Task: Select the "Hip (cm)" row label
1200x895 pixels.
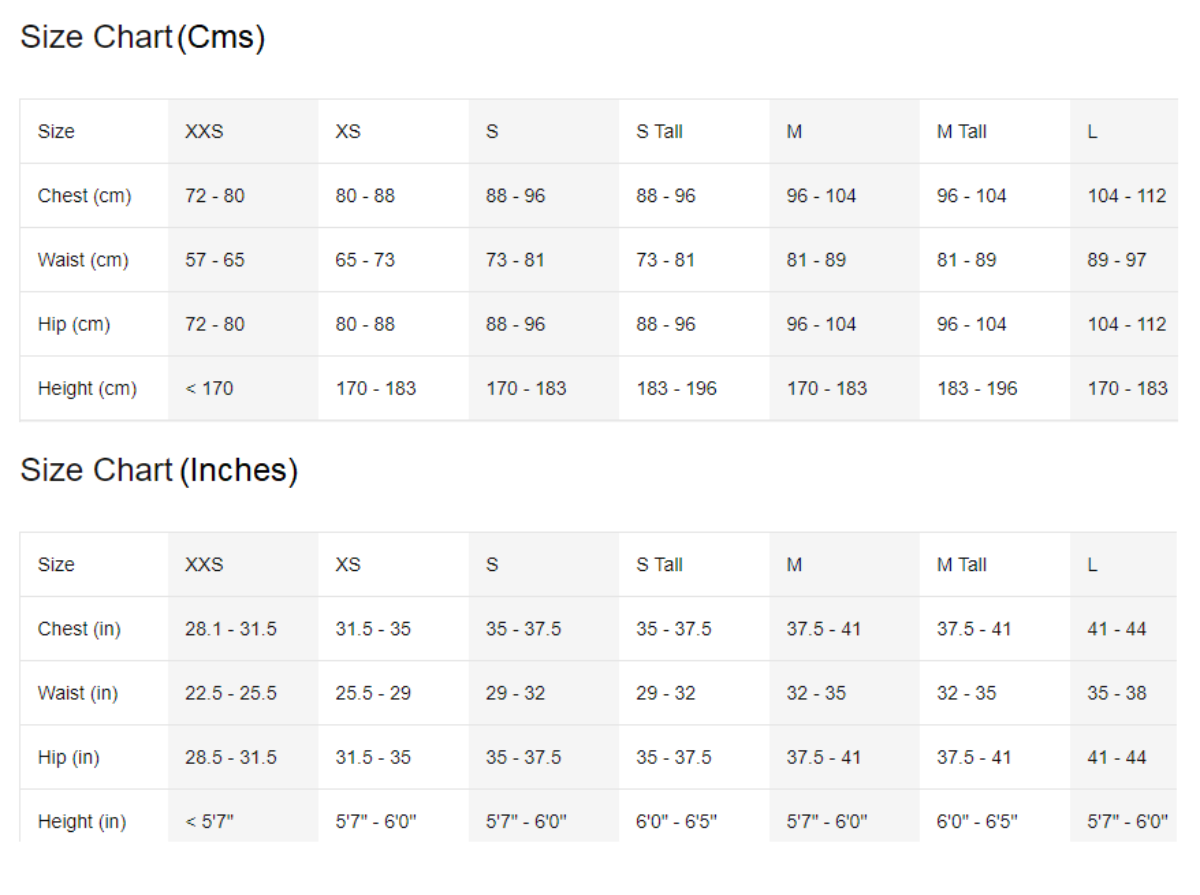Action: tap(74, 324)
